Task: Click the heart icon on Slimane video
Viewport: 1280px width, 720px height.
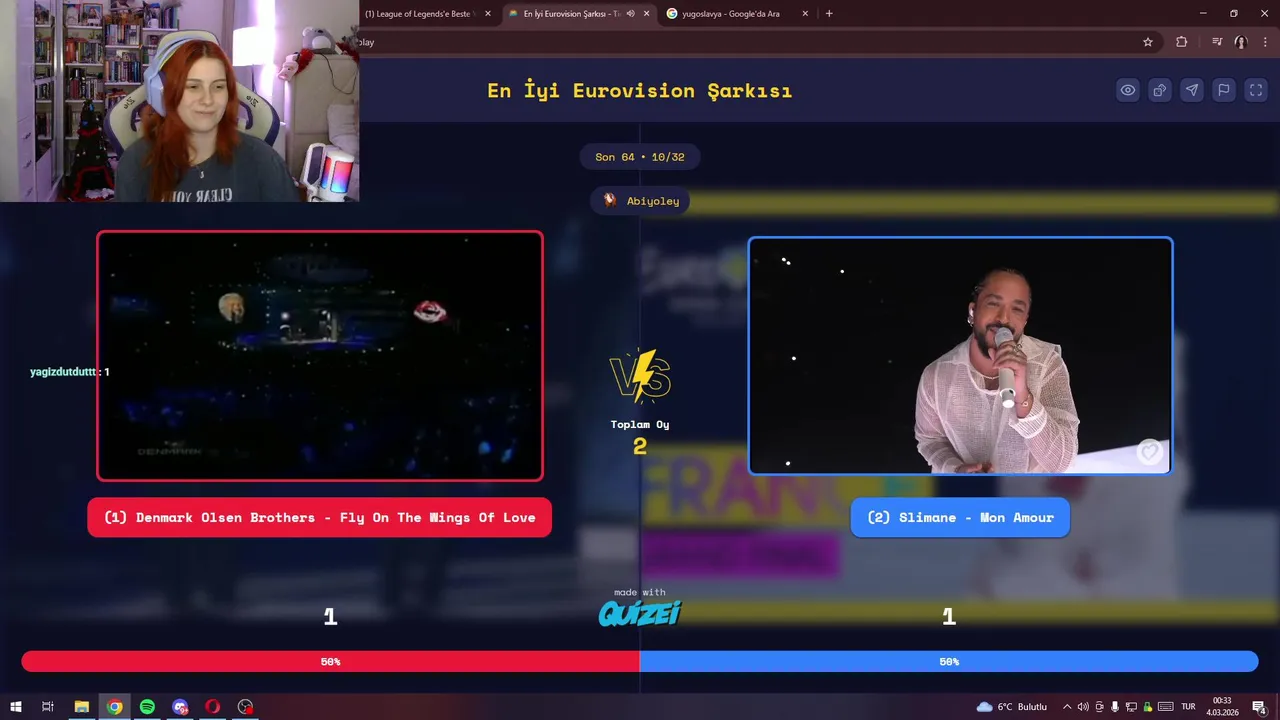Action: (x=1150, y=452)
